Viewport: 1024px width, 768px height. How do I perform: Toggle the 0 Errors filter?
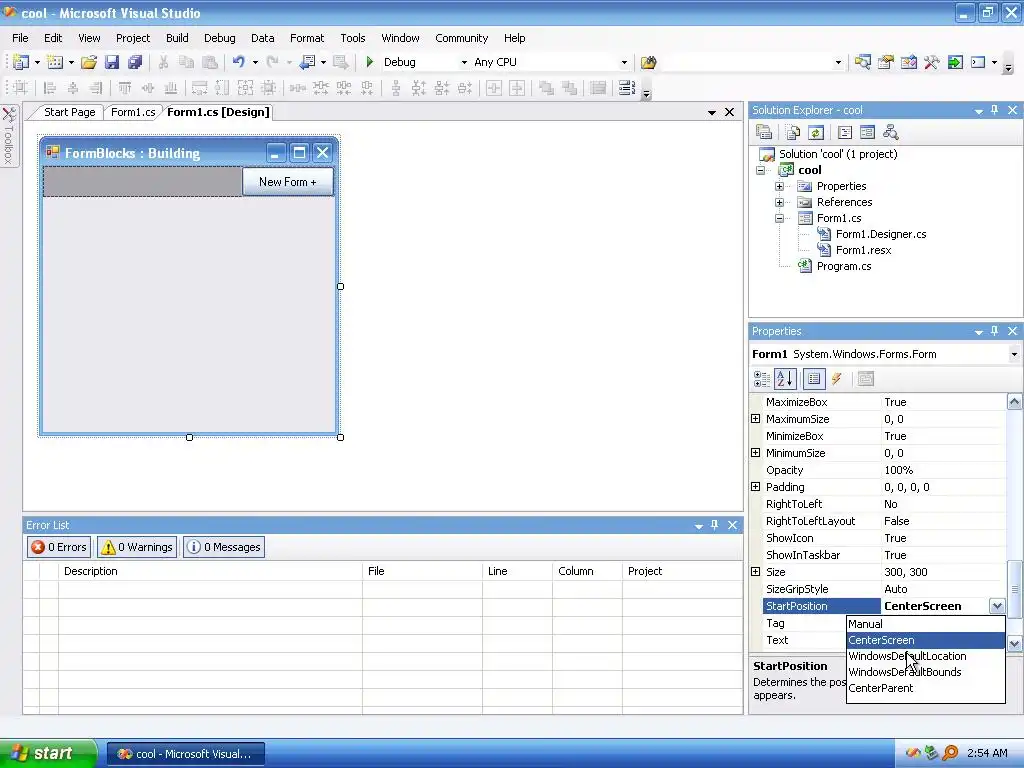coord(59,547)
